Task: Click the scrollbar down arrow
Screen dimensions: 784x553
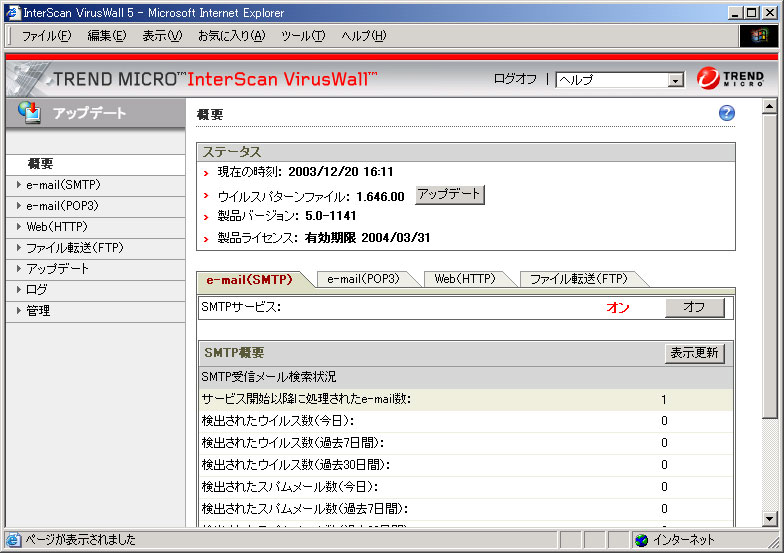Action: click(770, 519)
